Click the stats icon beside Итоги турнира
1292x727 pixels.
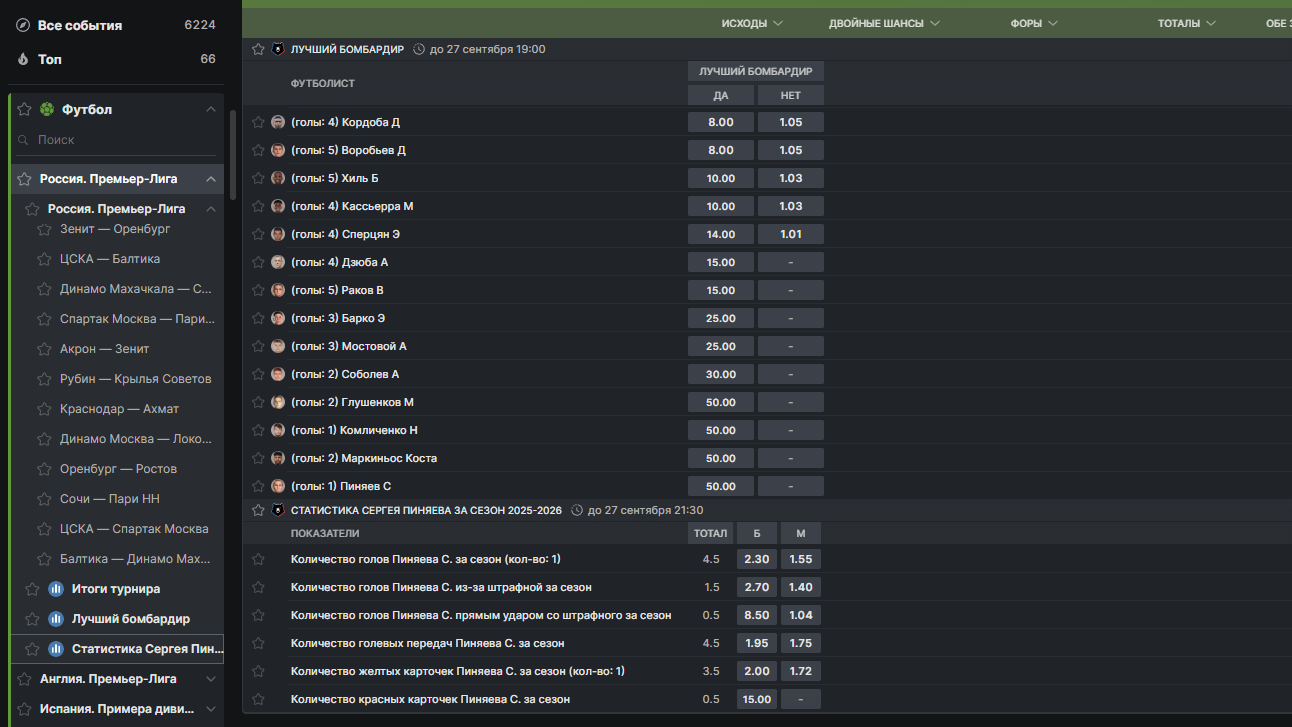pyautogui.click(x=56, y=589)
